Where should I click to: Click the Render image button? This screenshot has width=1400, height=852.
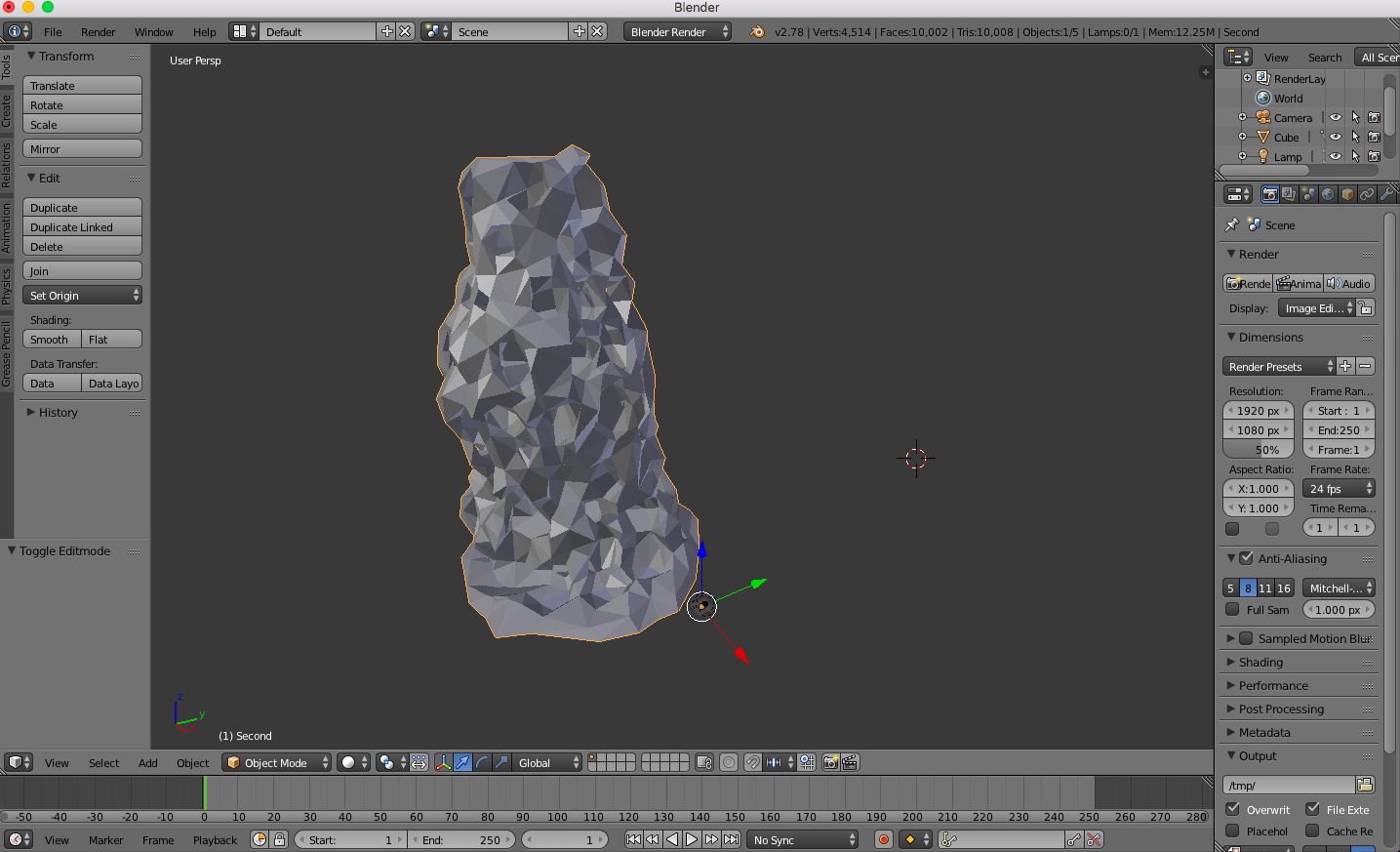click(x=1248, y=284)
